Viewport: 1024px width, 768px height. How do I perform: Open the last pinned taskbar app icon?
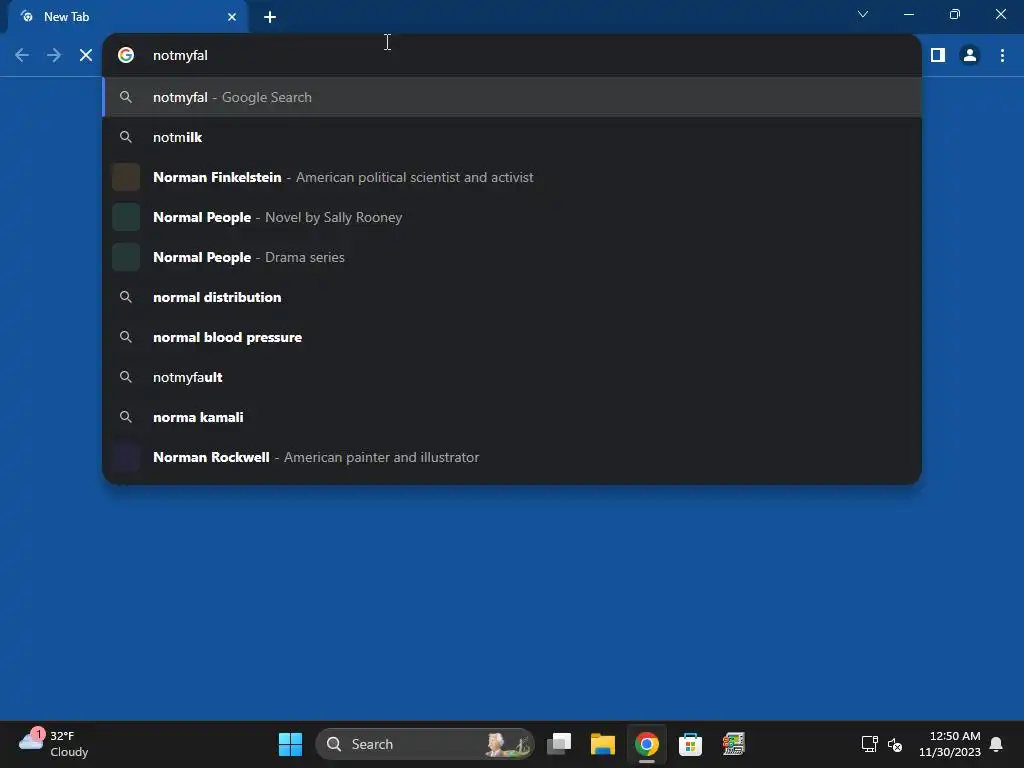point(734,744)
